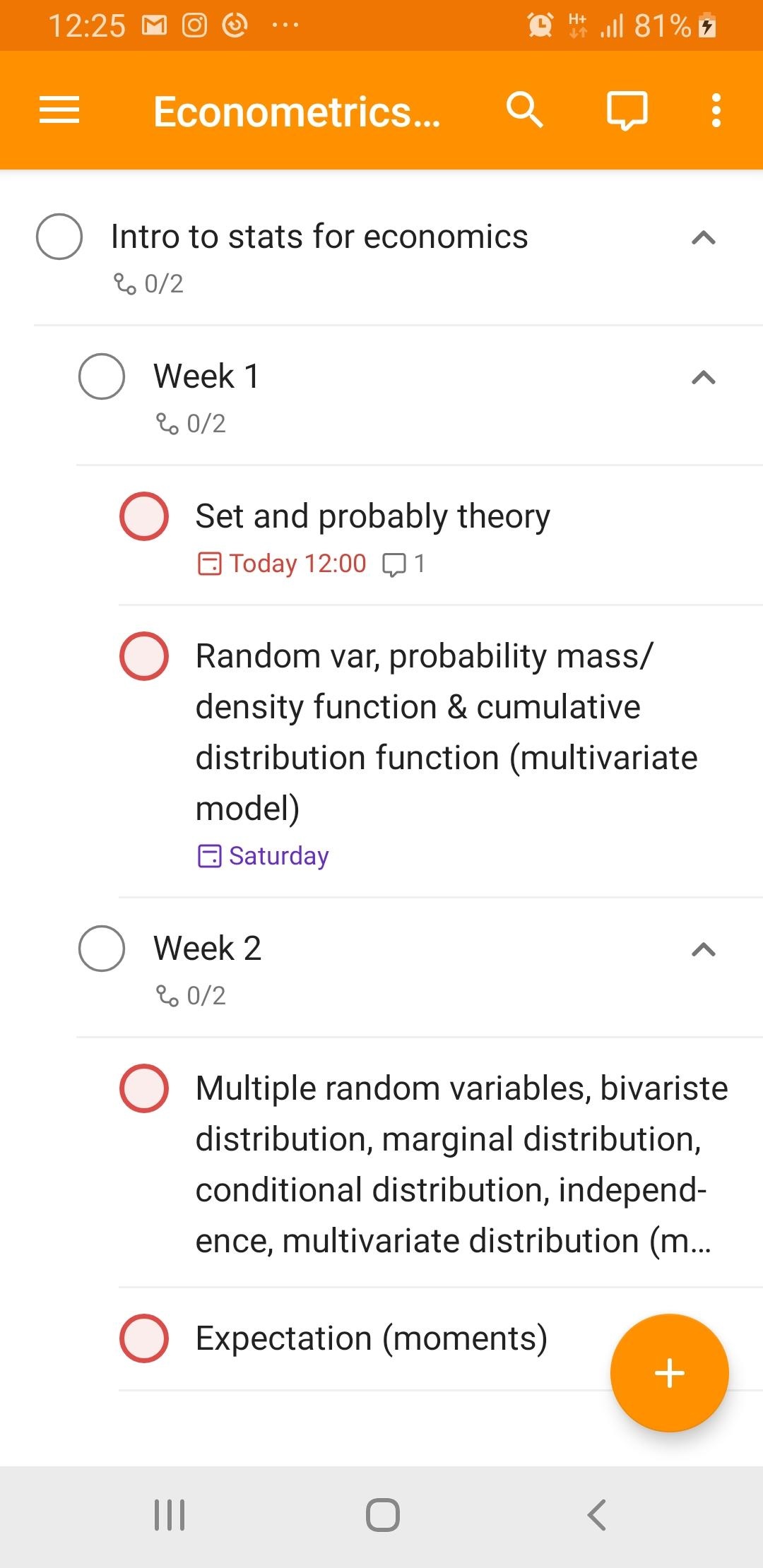This screenshot has width=763, height=1568.
Task: Check off the Expectation (moments) task
Action: point(144,1338)
